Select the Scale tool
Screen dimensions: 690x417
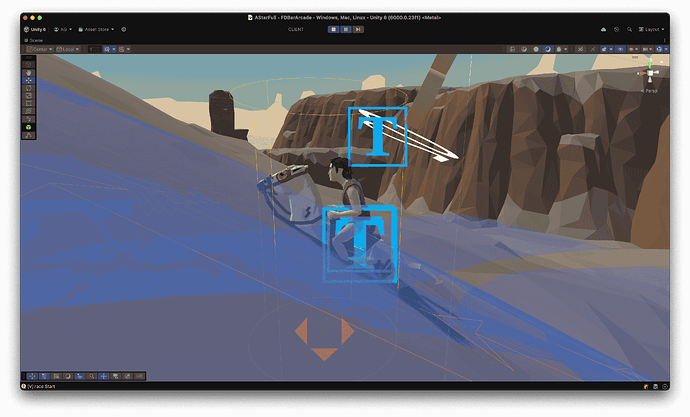(29, 95)
